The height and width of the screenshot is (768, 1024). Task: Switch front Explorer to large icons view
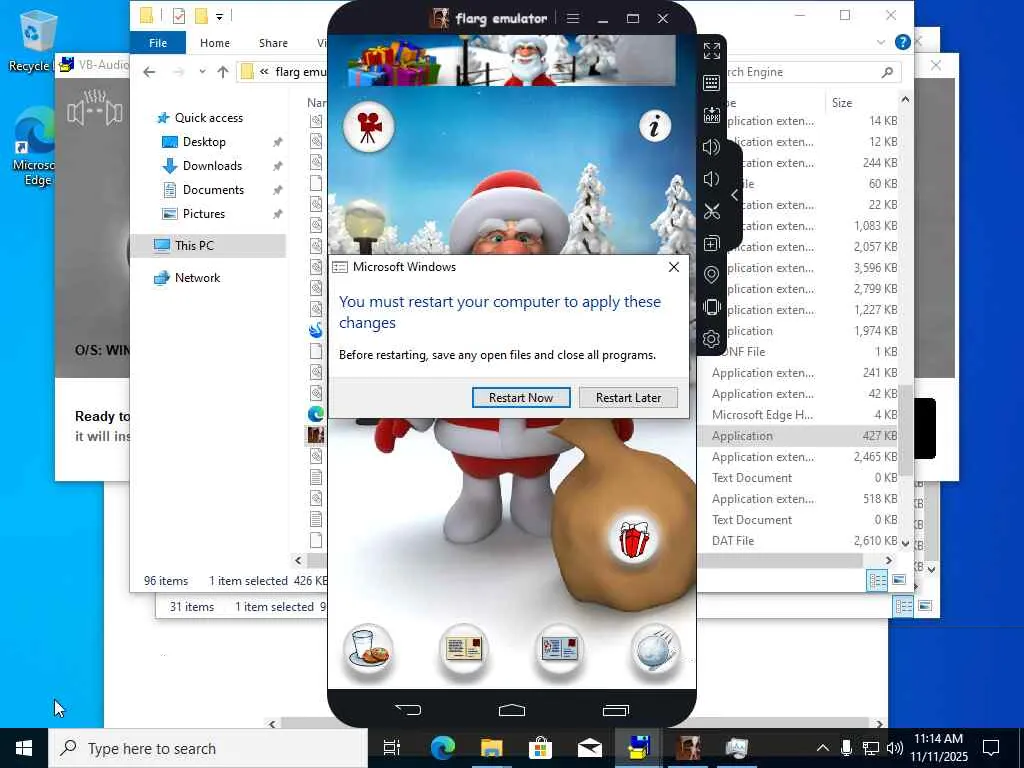tap(899, 580)
